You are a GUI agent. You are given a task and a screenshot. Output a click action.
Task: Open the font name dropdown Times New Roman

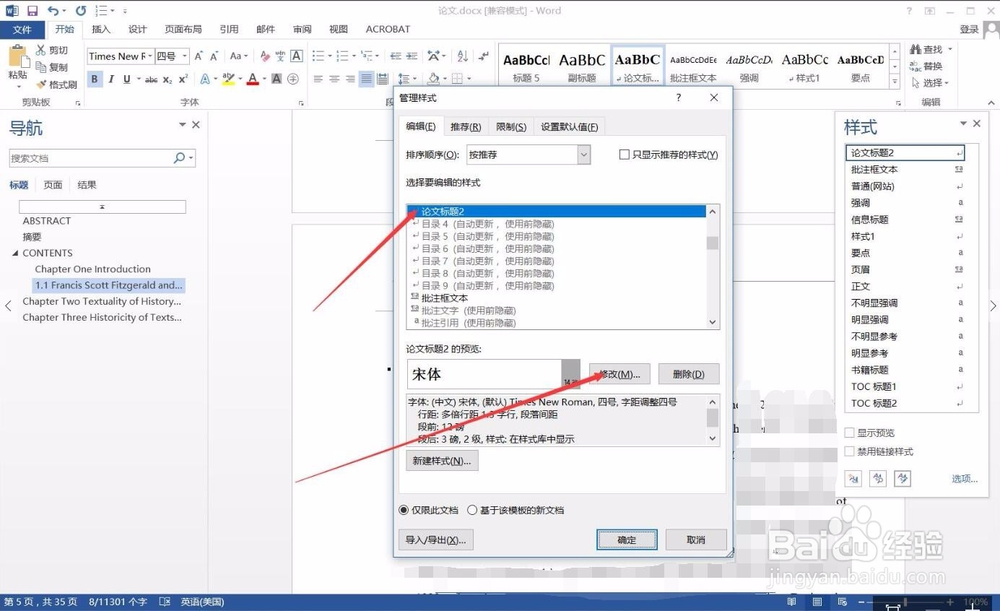[151, 56]
